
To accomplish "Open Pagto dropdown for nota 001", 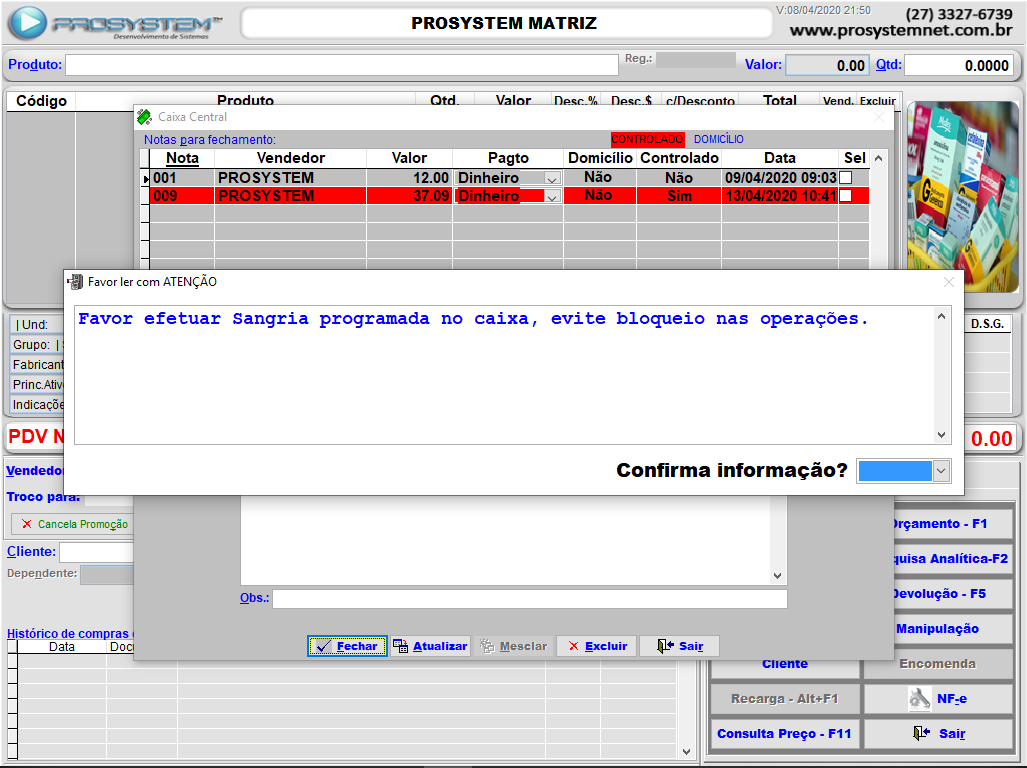I will click(x=552, y=179).
